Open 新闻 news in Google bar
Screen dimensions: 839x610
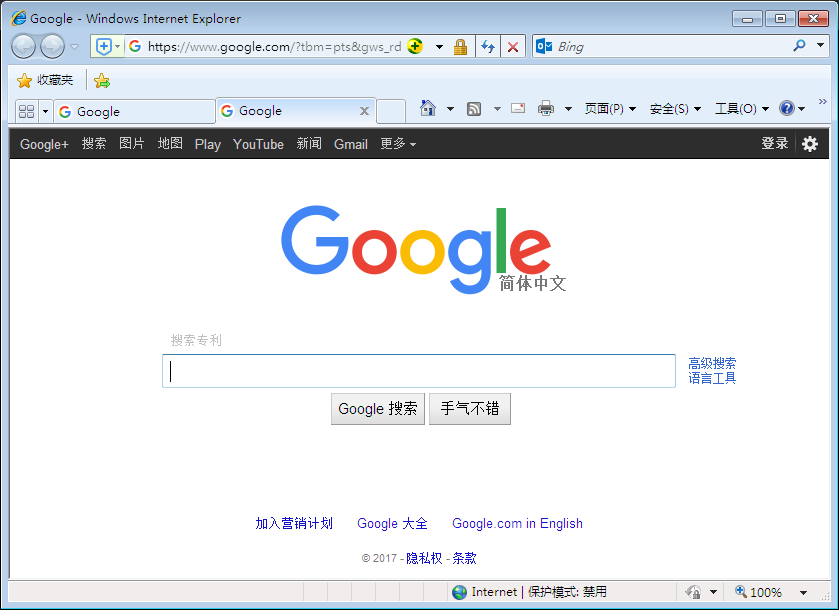click(309, 143)
